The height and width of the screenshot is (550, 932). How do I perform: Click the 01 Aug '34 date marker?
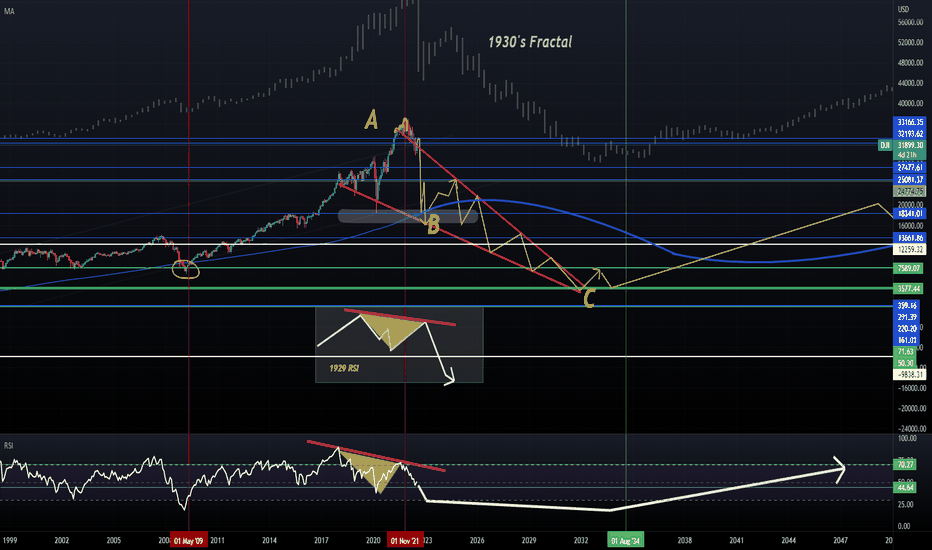tap(625, 540)
